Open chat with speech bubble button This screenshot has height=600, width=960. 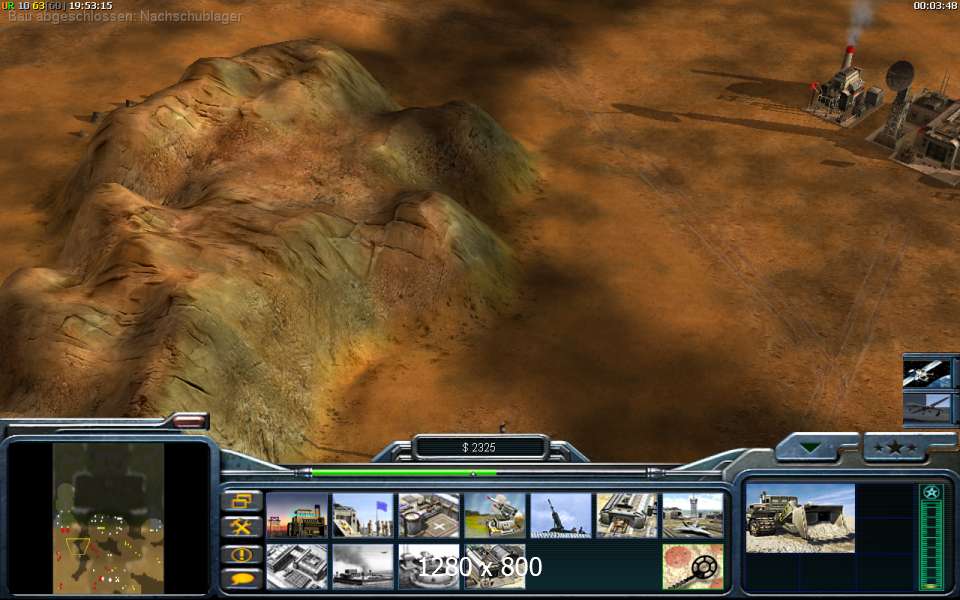click(242, 579)
